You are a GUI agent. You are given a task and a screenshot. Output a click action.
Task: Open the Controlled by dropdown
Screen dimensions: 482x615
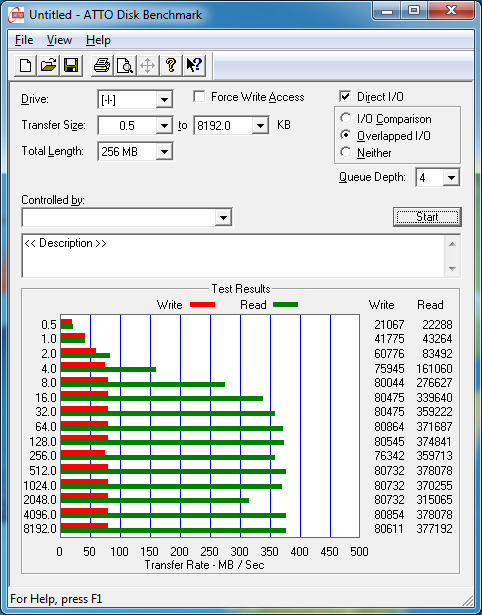[223, 217]
